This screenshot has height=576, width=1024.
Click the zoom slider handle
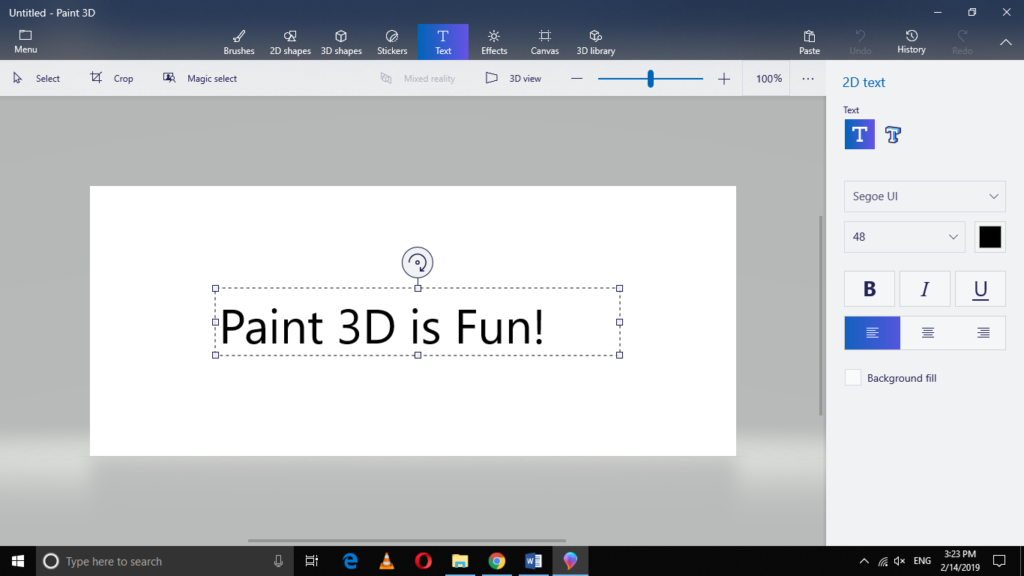click(x=650, y=79)
